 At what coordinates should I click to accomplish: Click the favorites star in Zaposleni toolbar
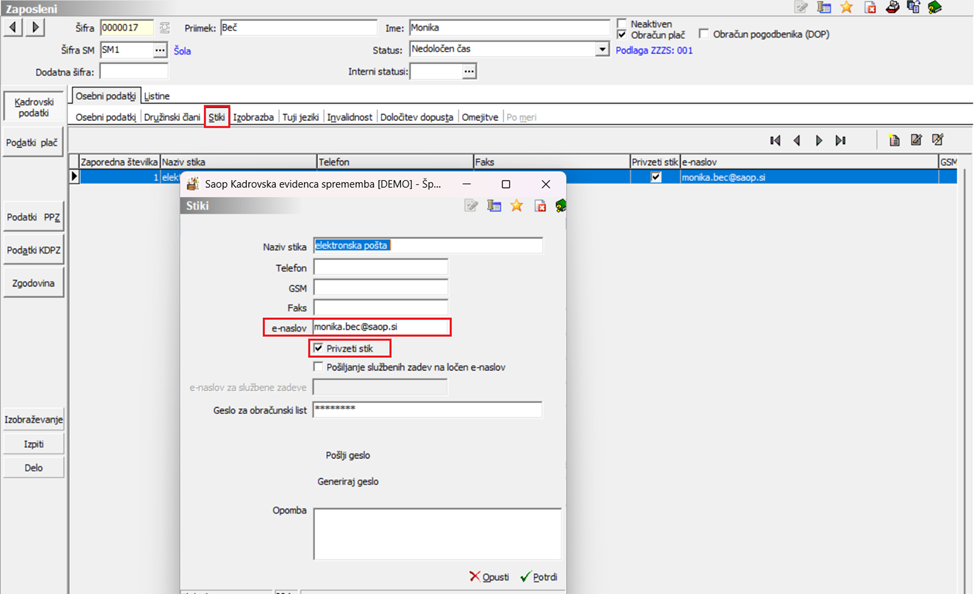[x=847, y=7]
